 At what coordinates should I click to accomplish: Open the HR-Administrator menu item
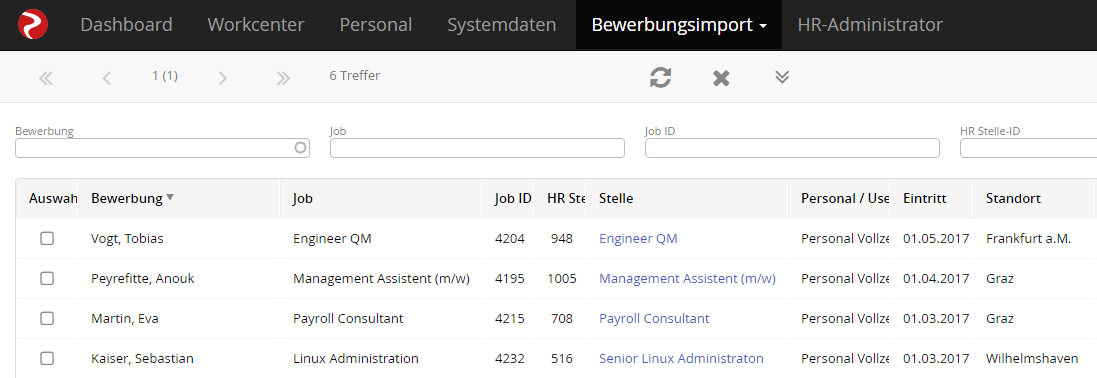click(870, 25)
